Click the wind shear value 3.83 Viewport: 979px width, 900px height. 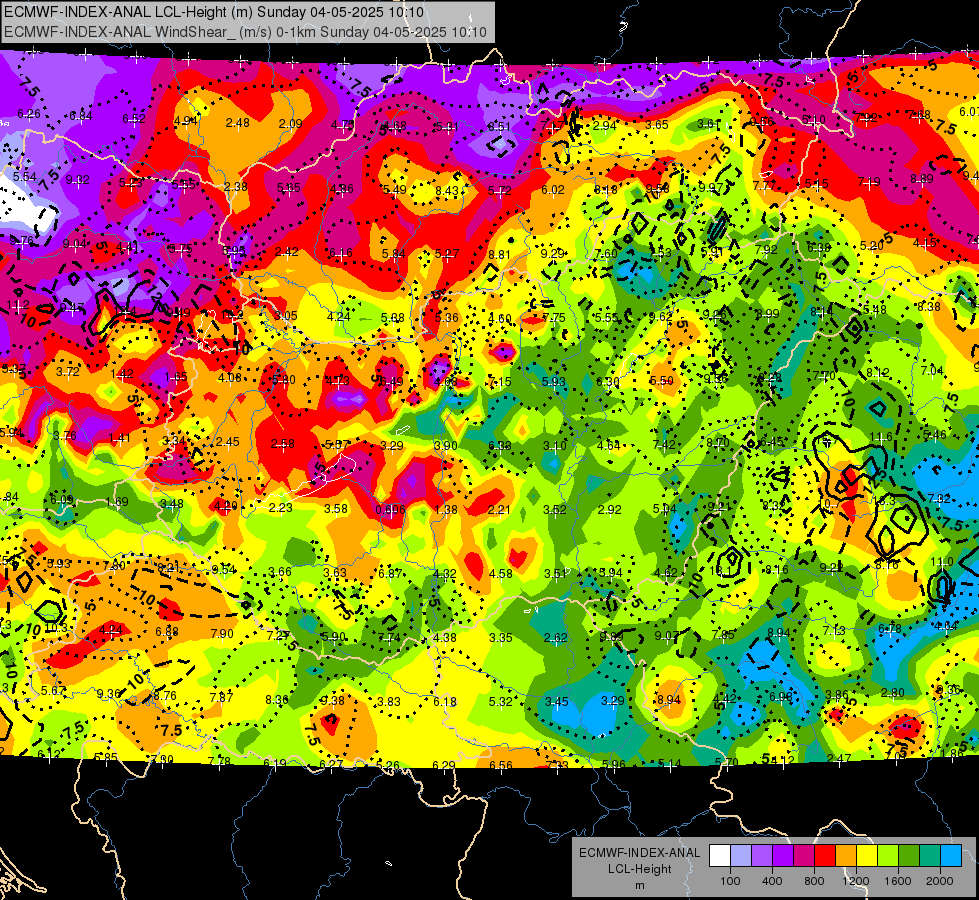pos(389,701)
